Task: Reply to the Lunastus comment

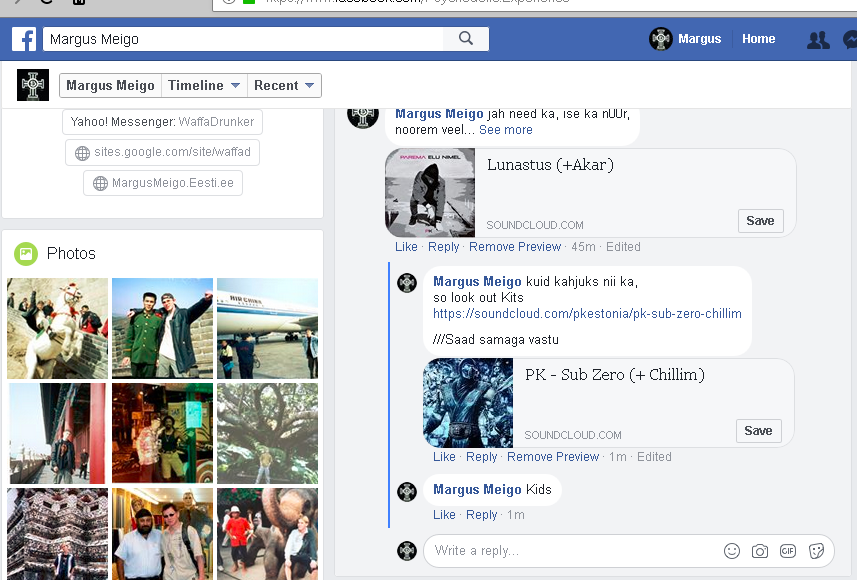Action: [x=443, y=247]
